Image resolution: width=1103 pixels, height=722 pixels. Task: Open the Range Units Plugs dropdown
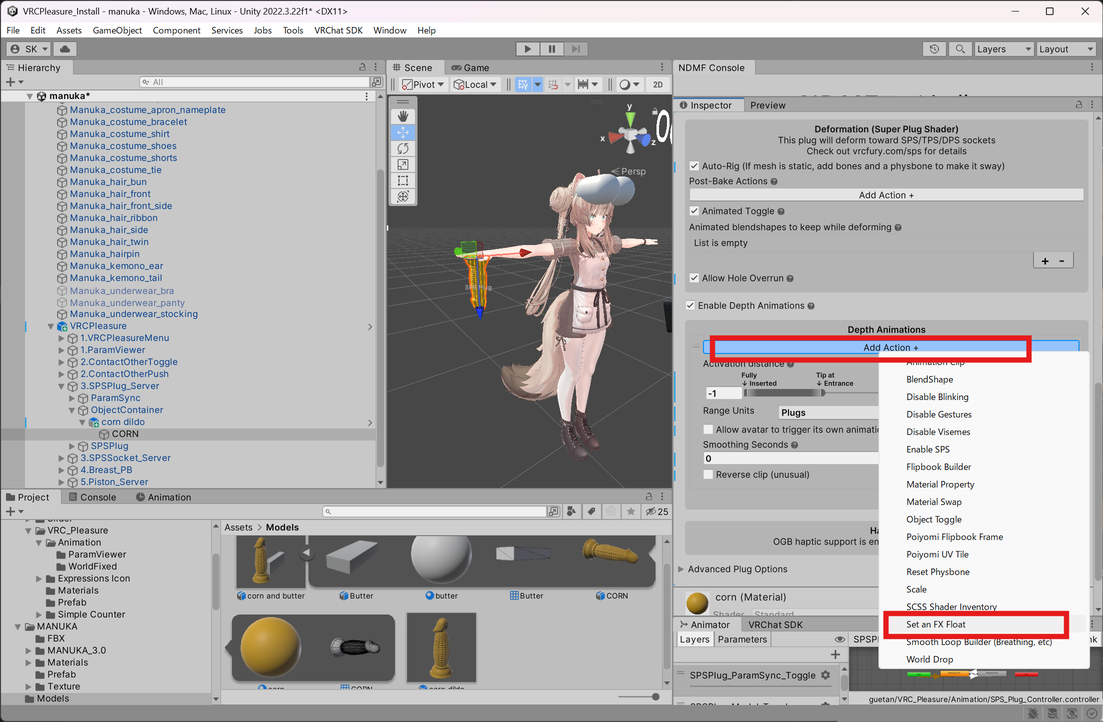coord(829,412)
